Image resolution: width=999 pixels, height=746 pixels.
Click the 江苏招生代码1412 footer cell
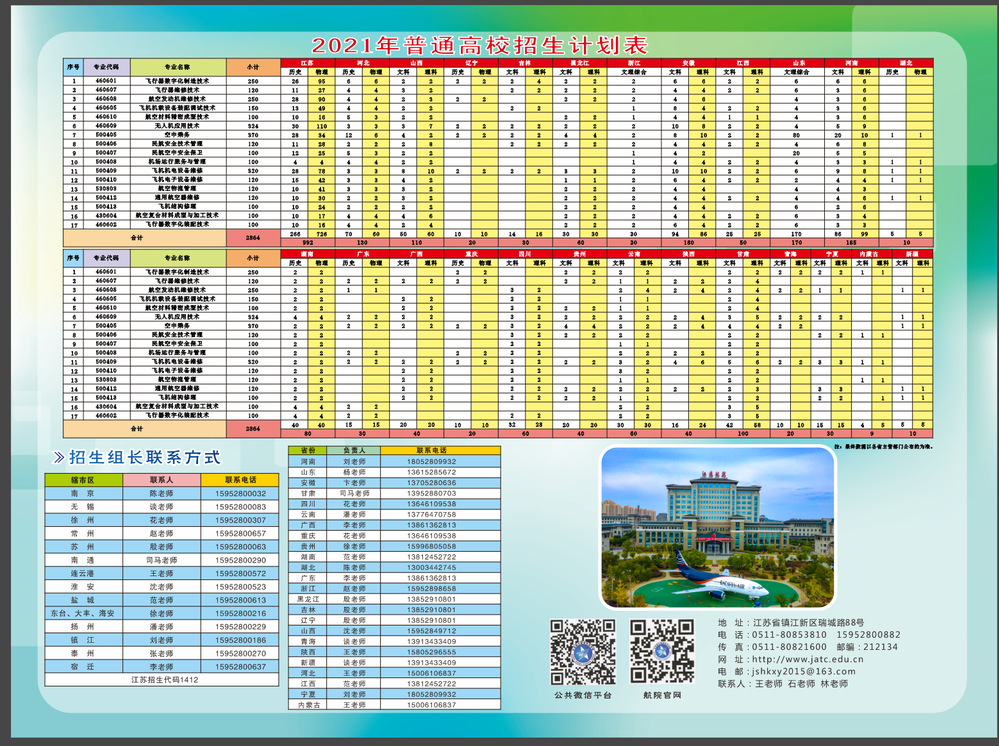pos(162,680)
